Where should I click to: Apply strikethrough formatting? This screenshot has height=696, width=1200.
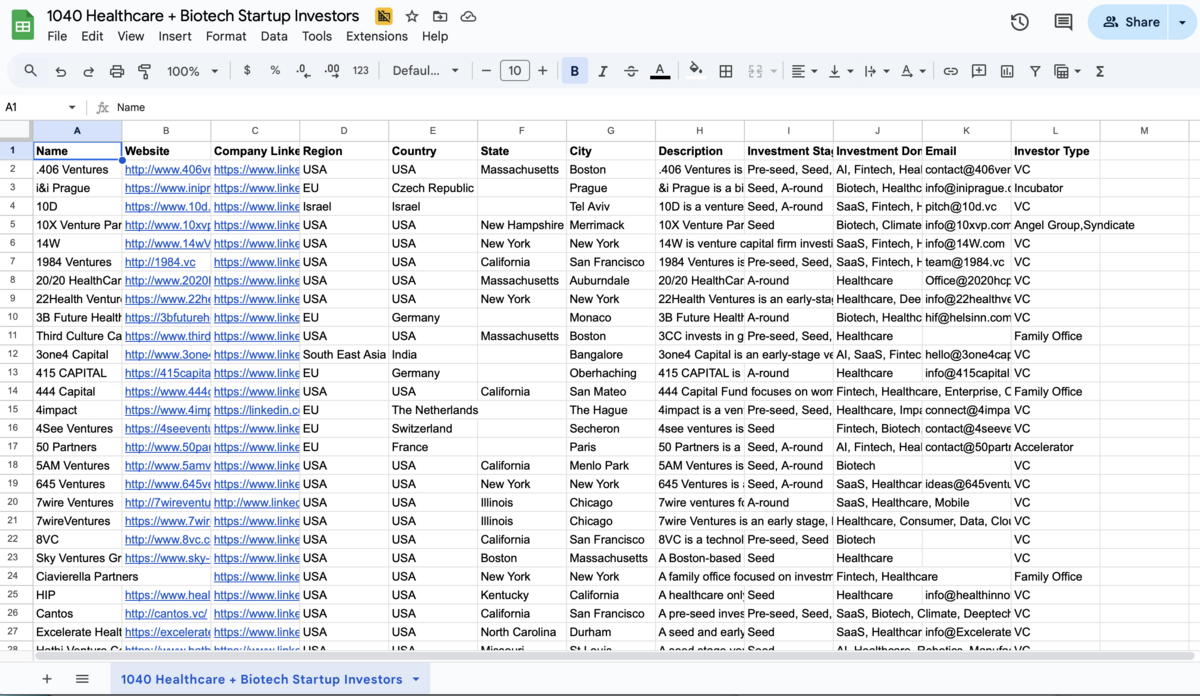click(x=630, y=71)
